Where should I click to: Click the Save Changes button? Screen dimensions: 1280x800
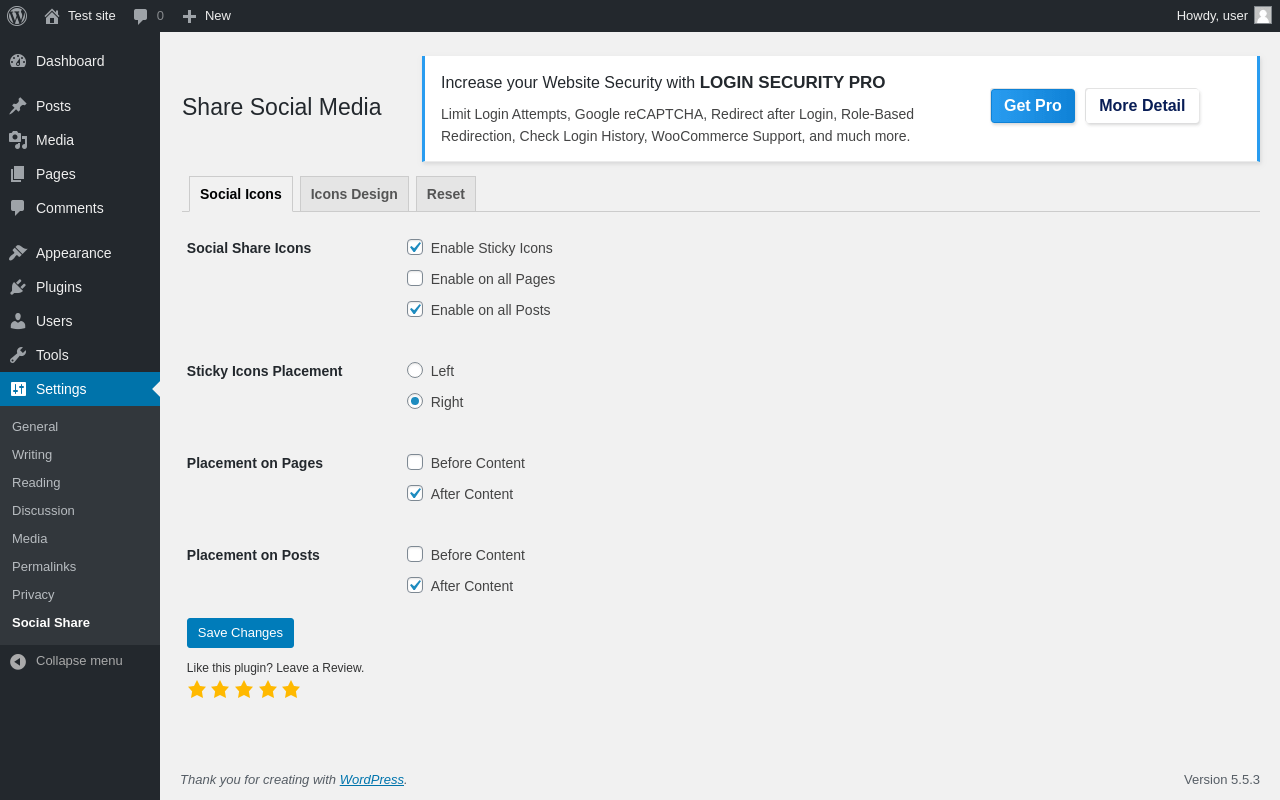click(x=240, y=633)
